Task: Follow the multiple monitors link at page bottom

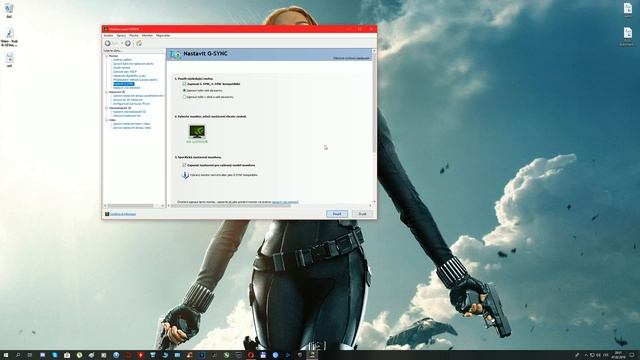Action: click(x=285, y=202)
